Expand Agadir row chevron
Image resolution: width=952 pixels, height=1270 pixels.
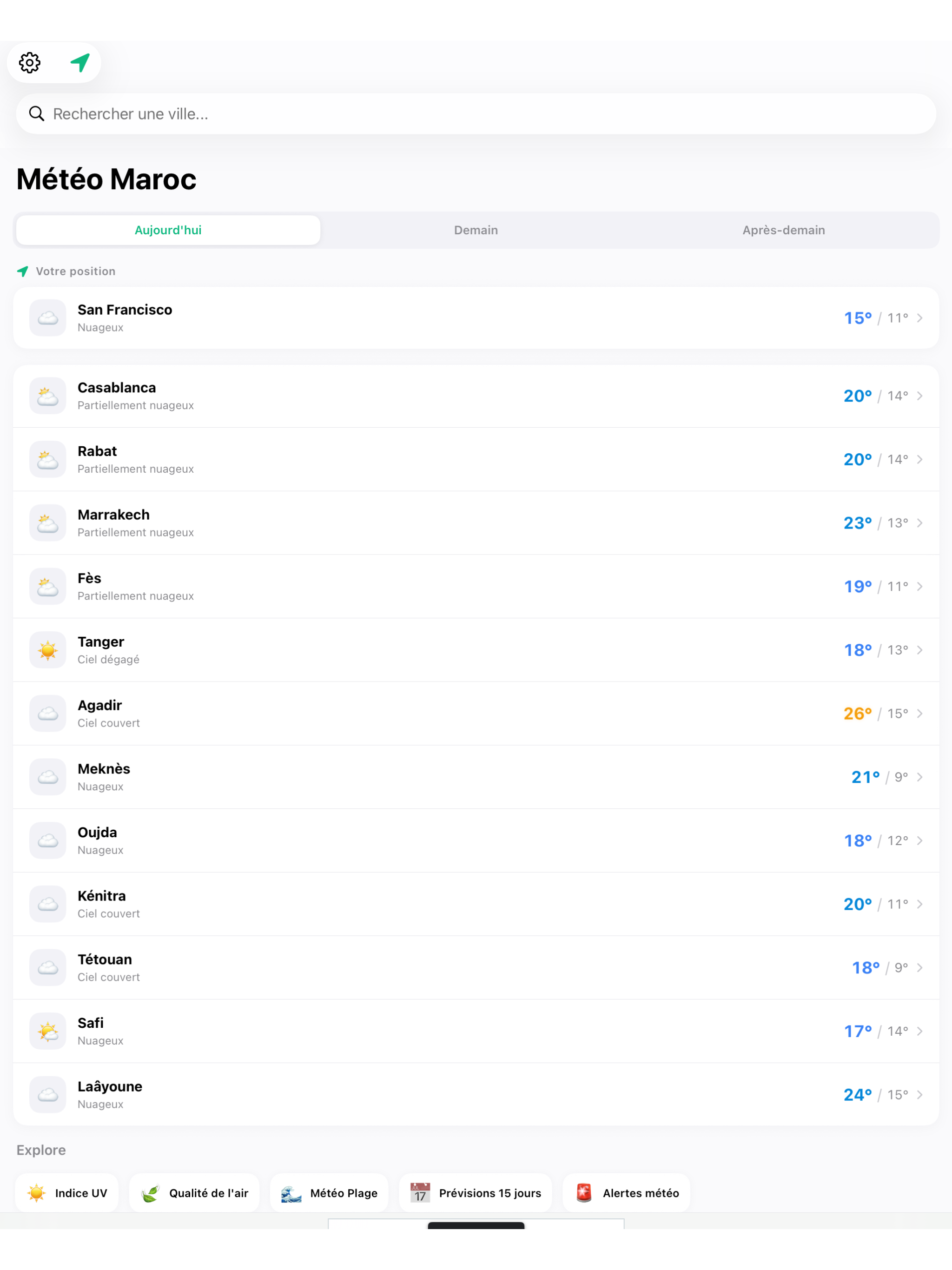pyautogui.click(x=920, y=714)
